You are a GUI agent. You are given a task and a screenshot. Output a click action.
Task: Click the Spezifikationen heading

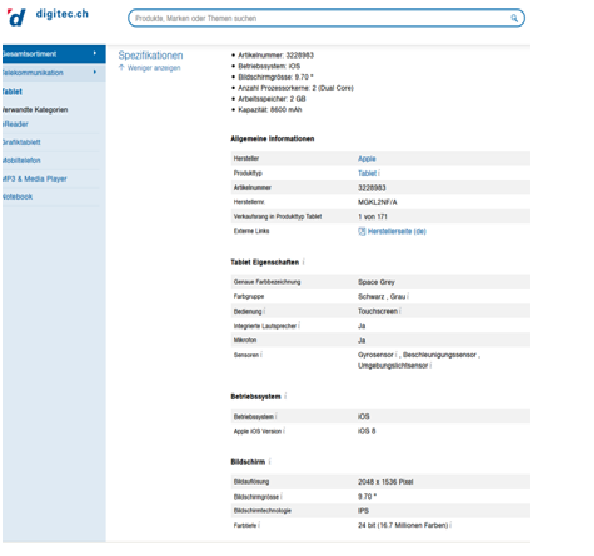click(x=151, y=55)
